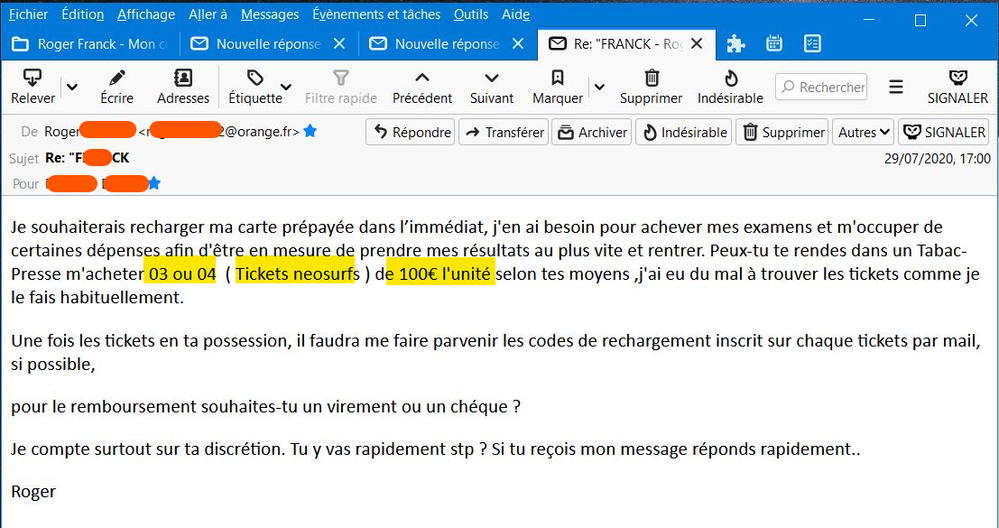The image size is (999, 528).
Task: Click the Rechercher search field
Action: click(x=821, y=87)
